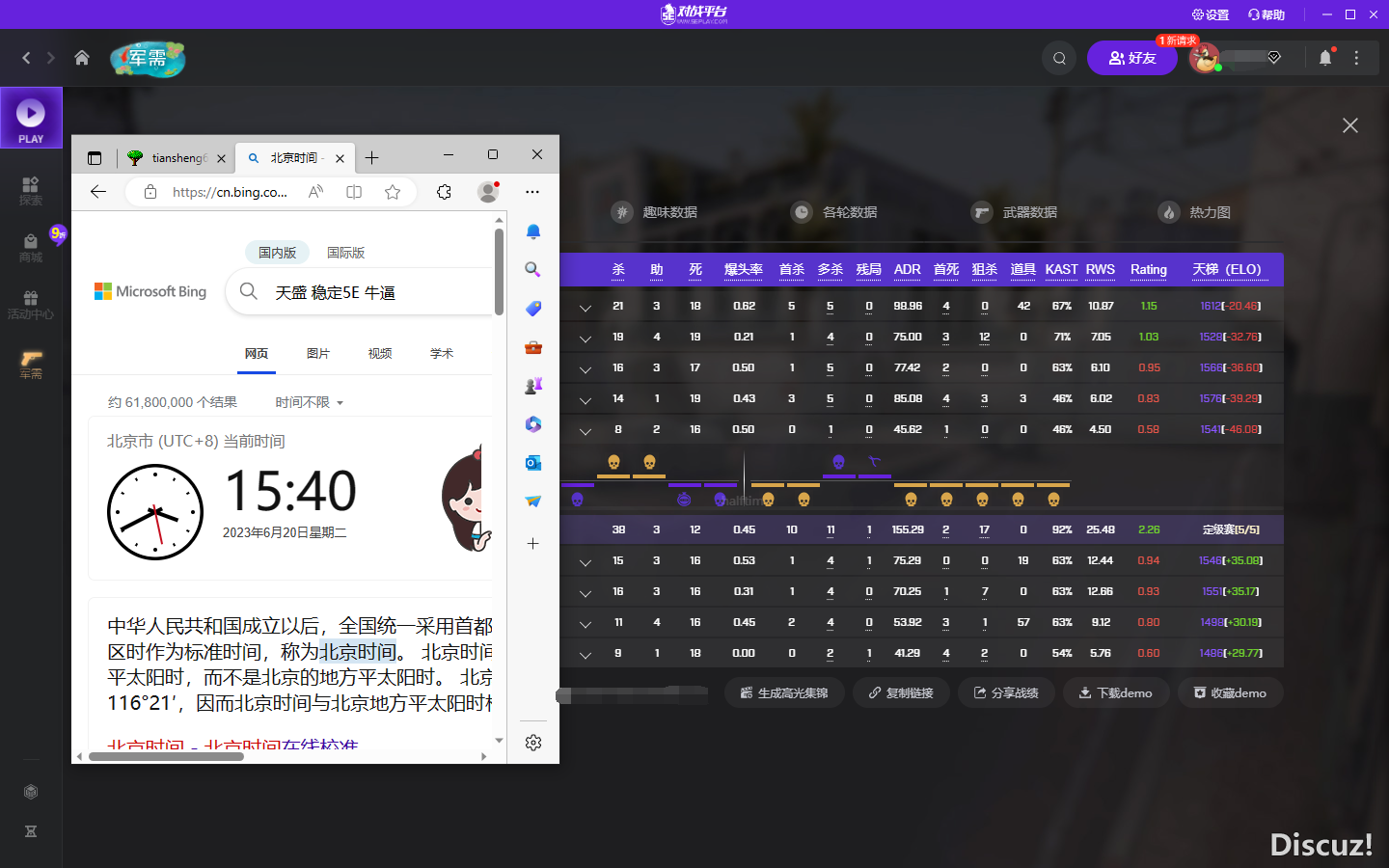Screen dimensions: 1389x868
Task: Navigate back with the top-left arrow
Action: pyautogui.click(x=26, y=58)
